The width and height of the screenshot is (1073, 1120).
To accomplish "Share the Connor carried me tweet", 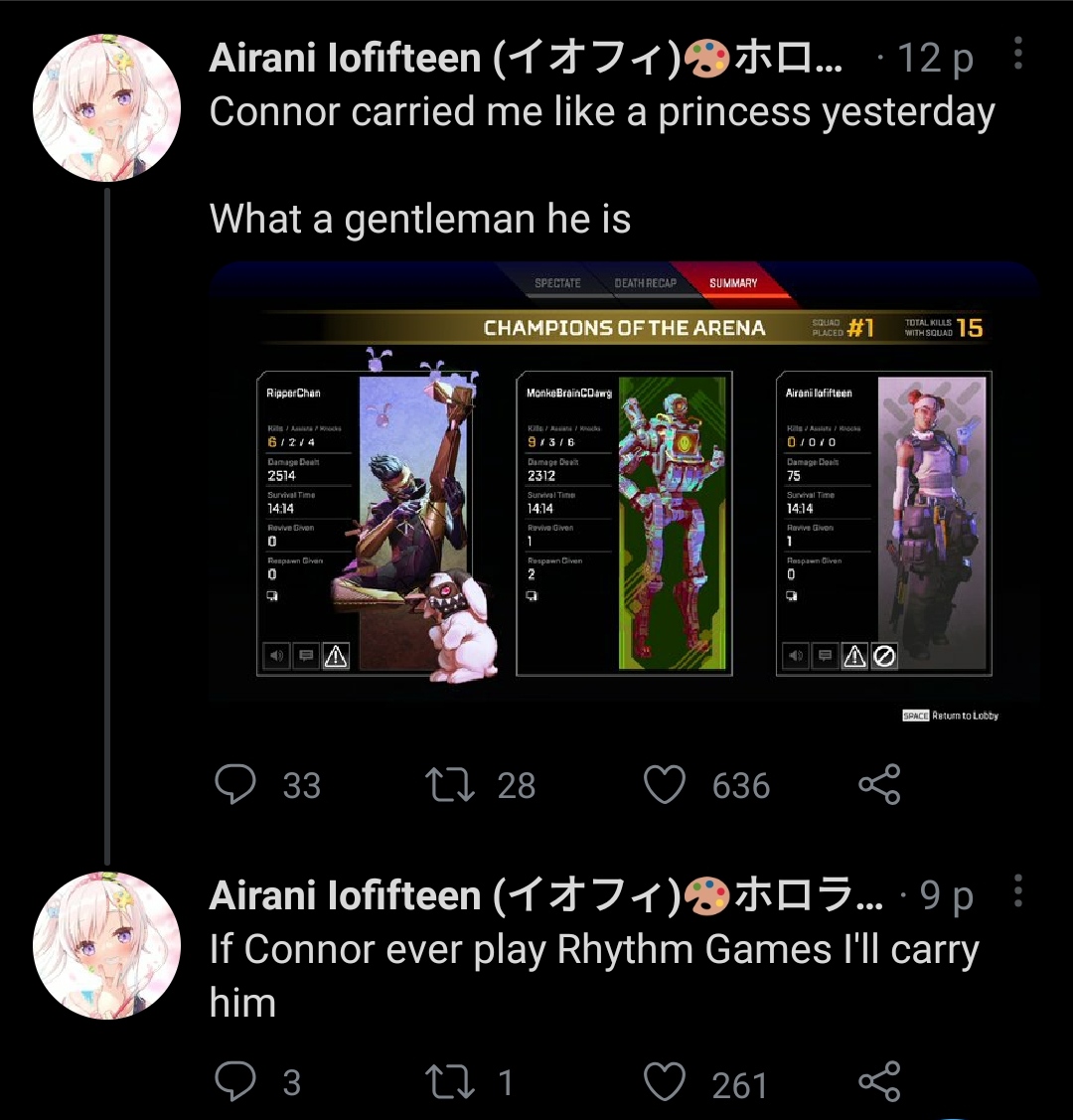I will coord(879,784).
